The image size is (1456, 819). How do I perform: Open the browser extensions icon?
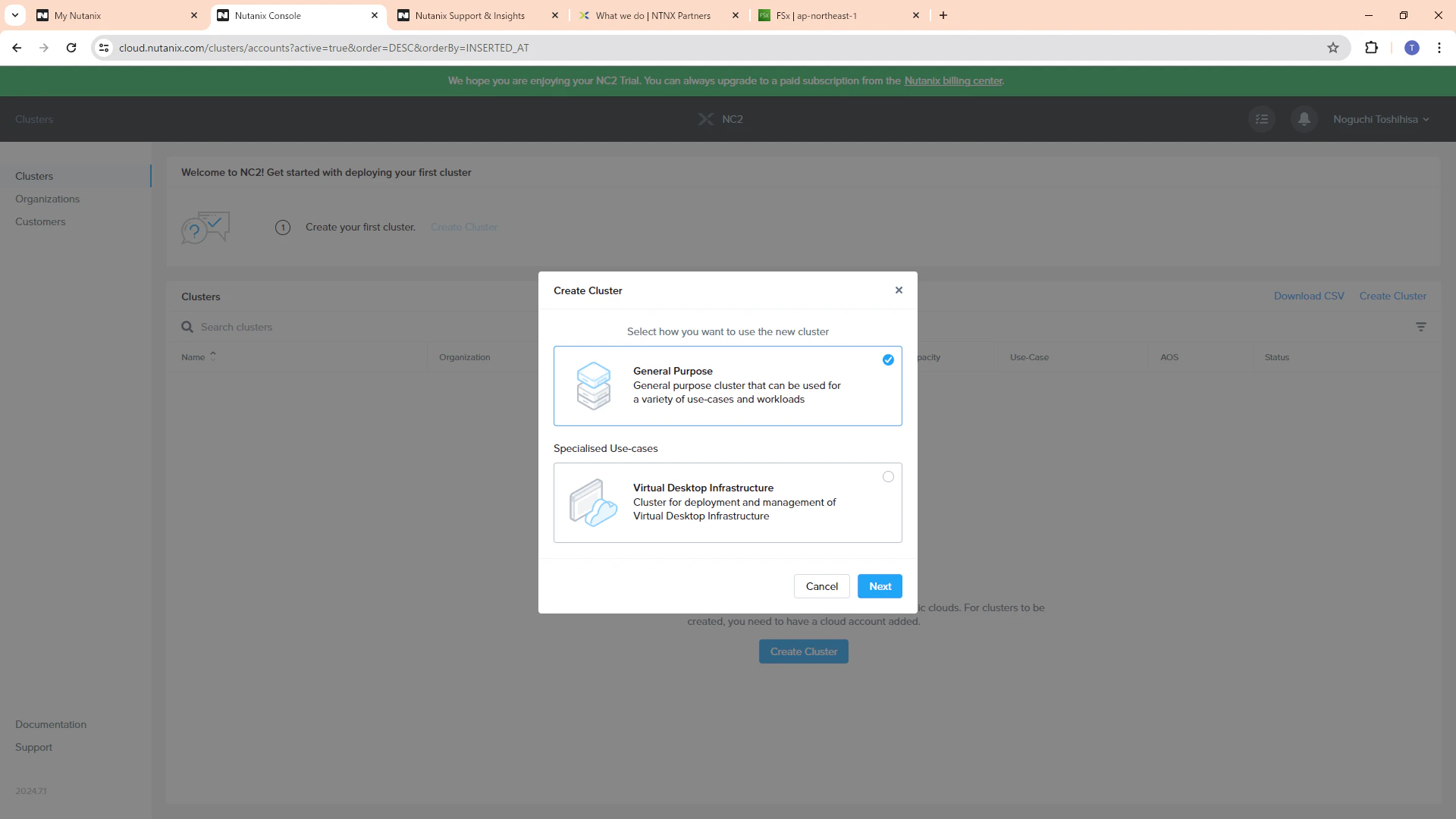pyautogui.click(x=1371, y=48)
